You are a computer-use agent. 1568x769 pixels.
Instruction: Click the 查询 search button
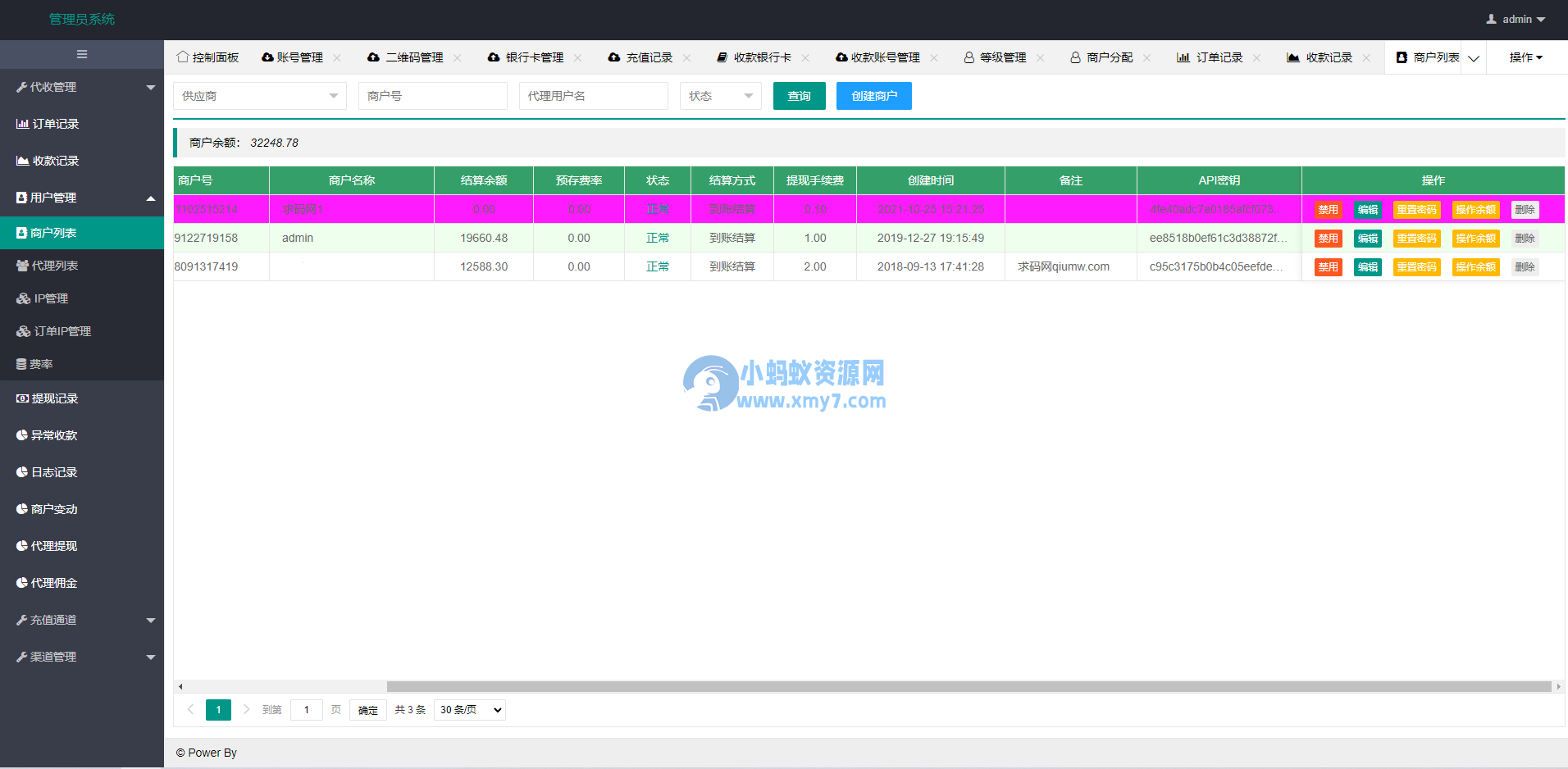click(799, 96)
